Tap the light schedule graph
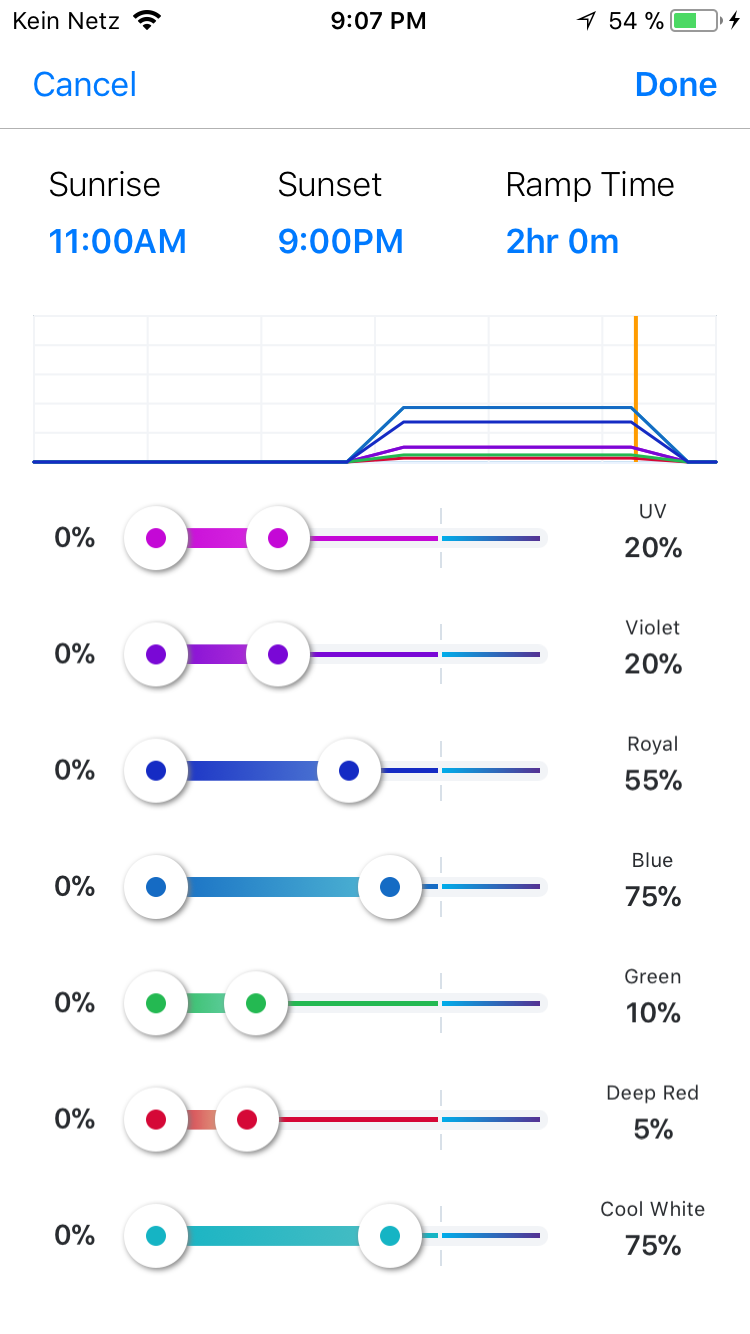750x1334 pixels. [x=375, y=390]
